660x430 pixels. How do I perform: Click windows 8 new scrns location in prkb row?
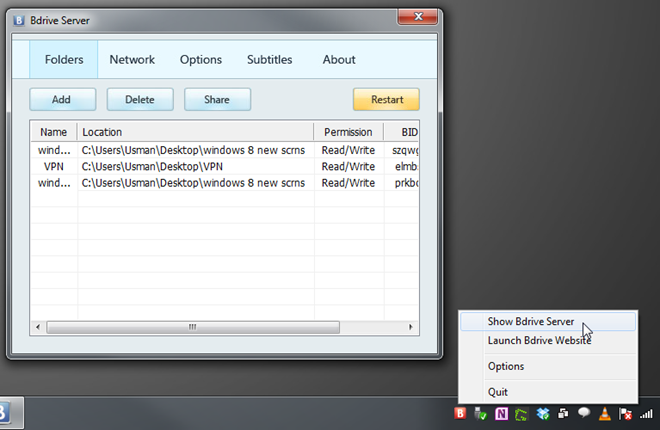(193, 183)
